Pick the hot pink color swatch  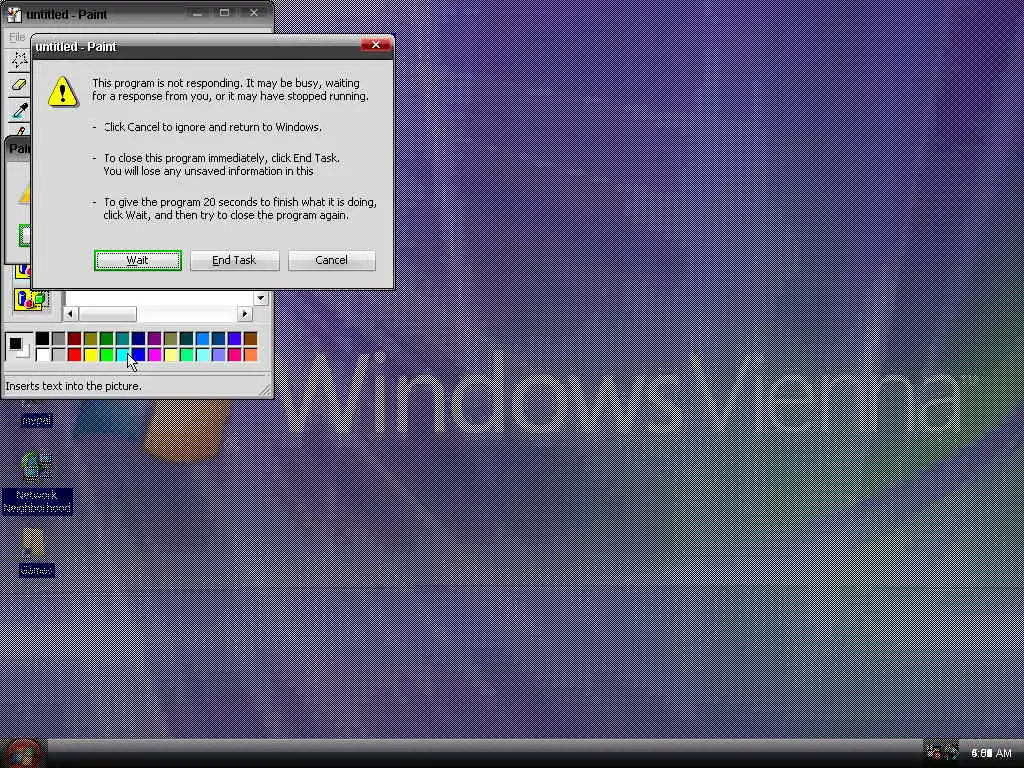pos(234,355)
